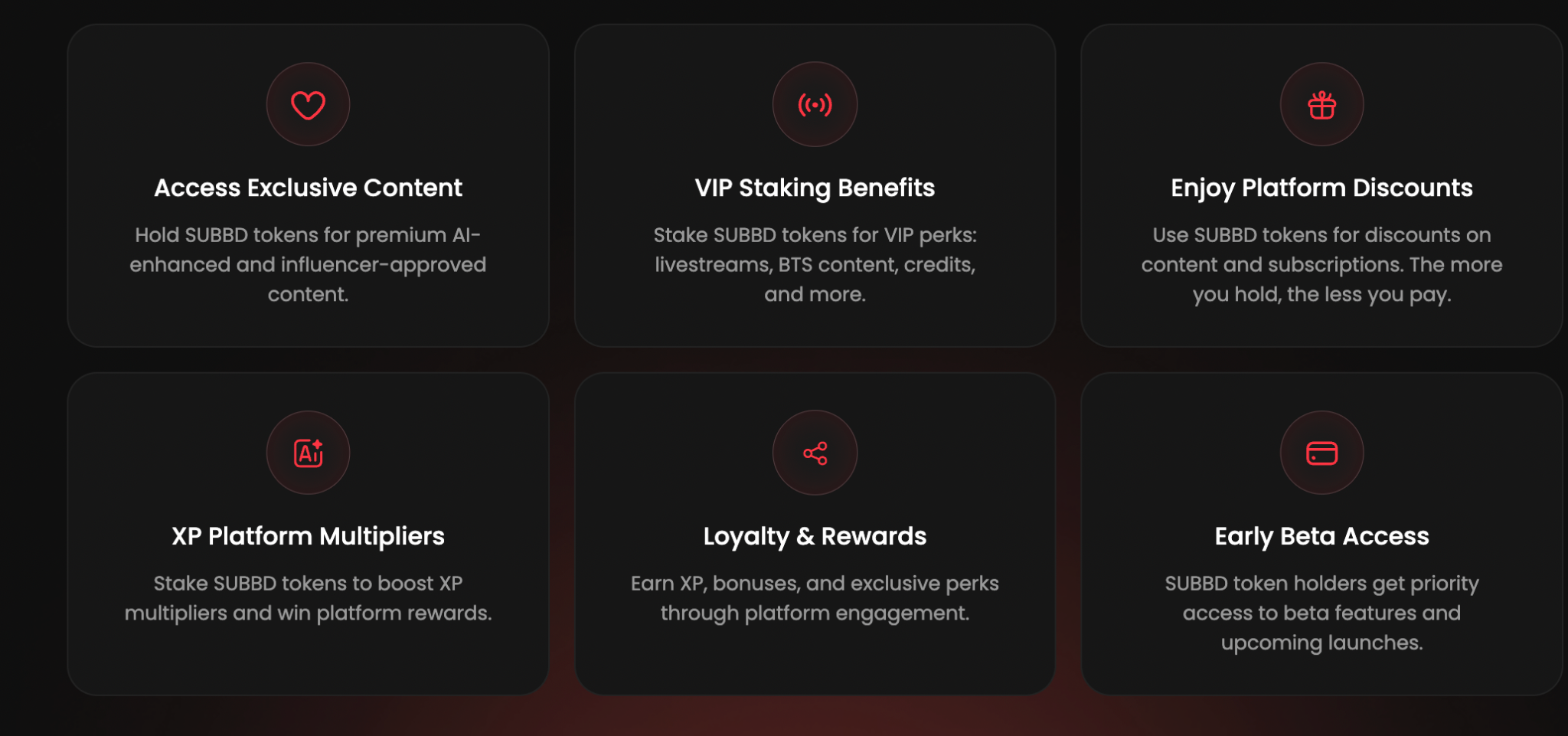
Task: Click the 'Earn XP, bonuses' description text
Action: [x=815, y=597]
